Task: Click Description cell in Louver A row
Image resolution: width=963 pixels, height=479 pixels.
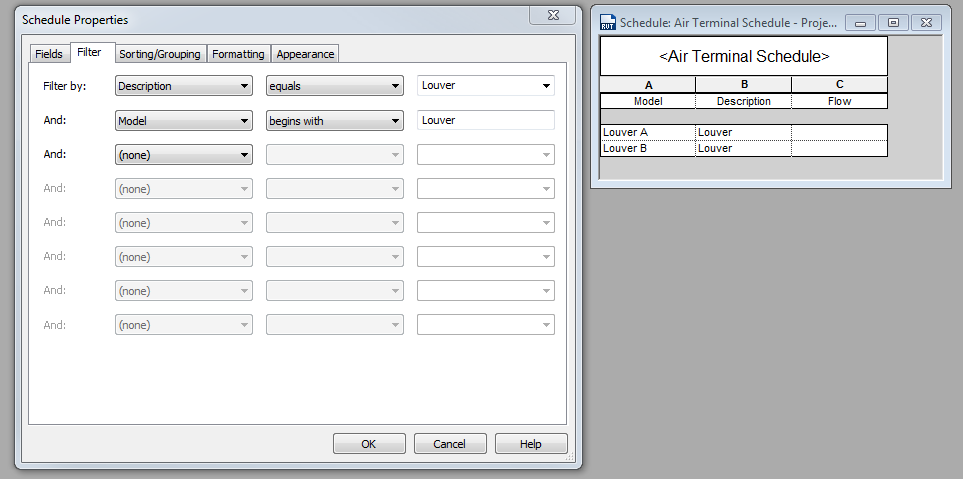Action: pyautogui.click(x=744, y=132)
